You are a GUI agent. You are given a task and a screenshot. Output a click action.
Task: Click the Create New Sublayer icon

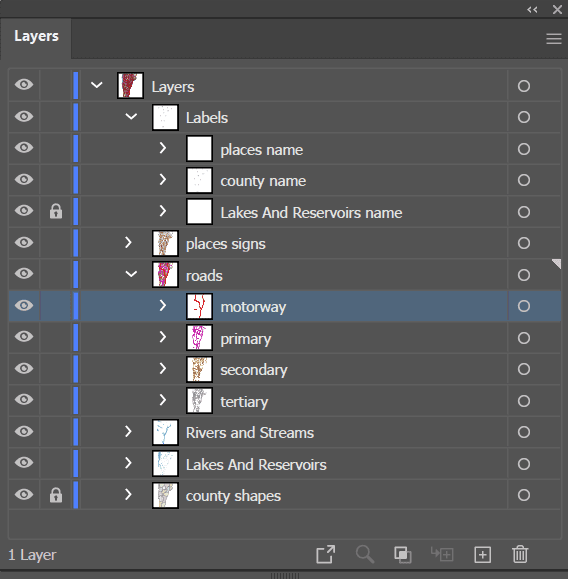442,554
